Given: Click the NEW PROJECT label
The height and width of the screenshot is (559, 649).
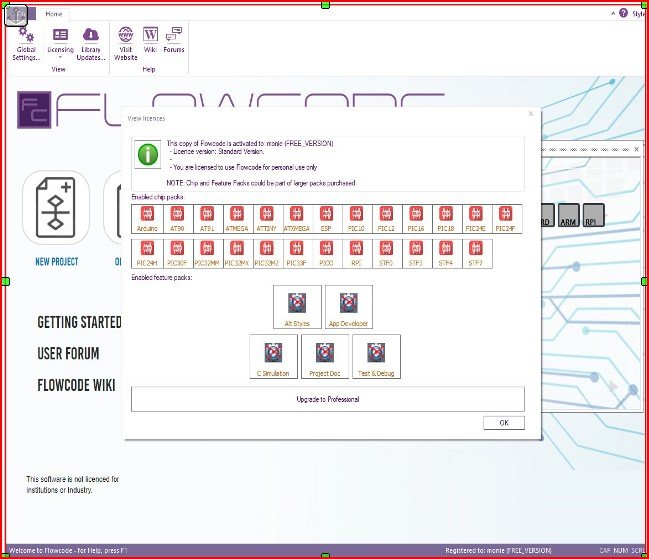Looking at the screenshot, I should coord(57,262).
